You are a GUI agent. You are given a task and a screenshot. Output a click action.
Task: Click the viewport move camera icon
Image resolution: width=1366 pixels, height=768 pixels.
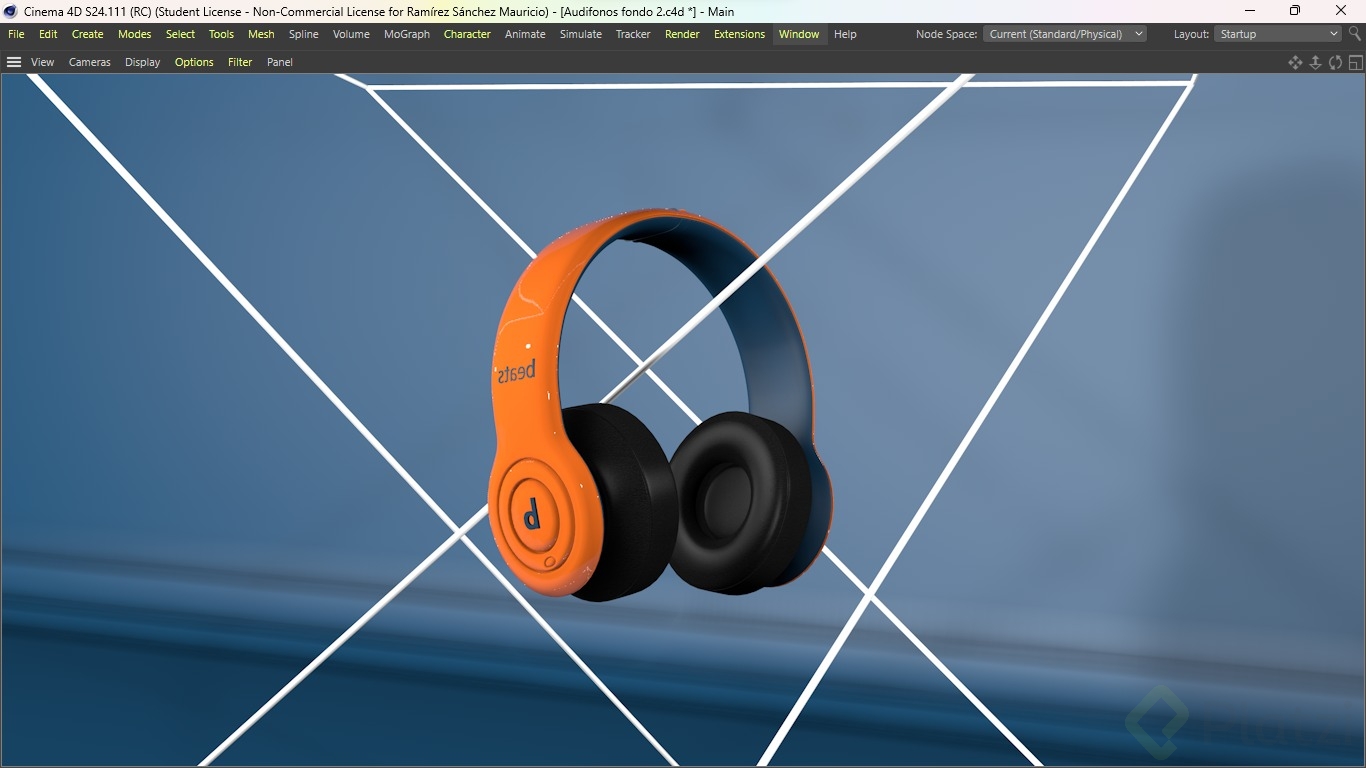pyautogui.click(x=1295, y=62)
